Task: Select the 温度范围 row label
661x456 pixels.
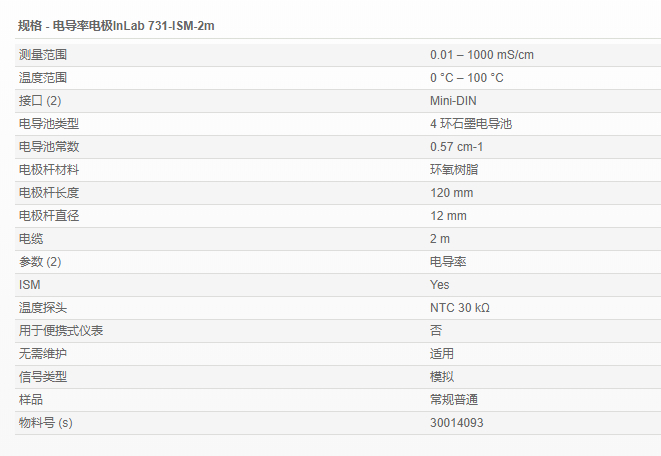Action: [x=43, y=78]
